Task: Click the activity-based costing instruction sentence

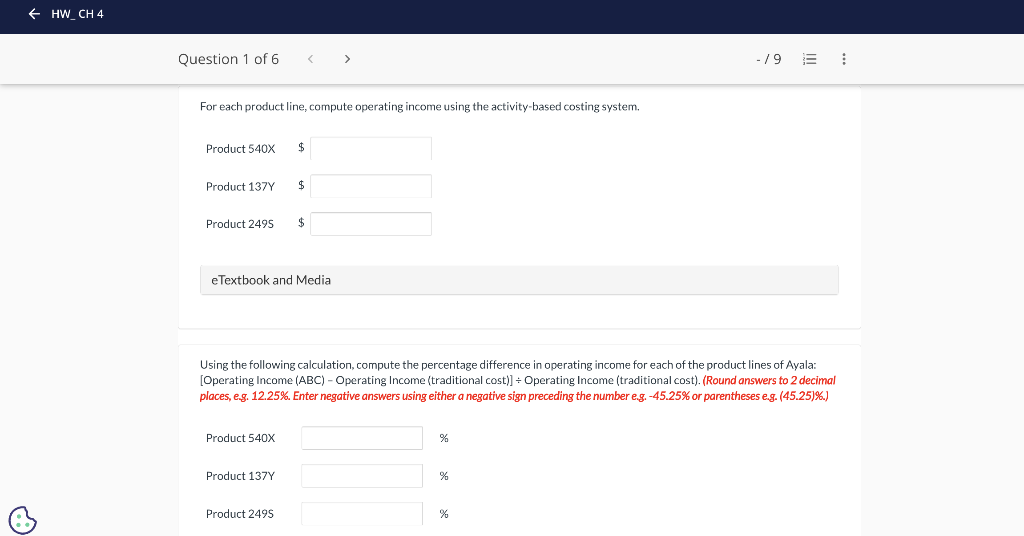Action: coord(419,106)
